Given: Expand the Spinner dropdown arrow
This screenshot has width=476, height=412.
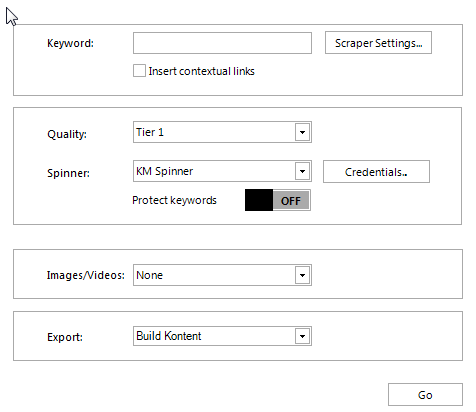Looking at the screenshot, I should (302, 171).
